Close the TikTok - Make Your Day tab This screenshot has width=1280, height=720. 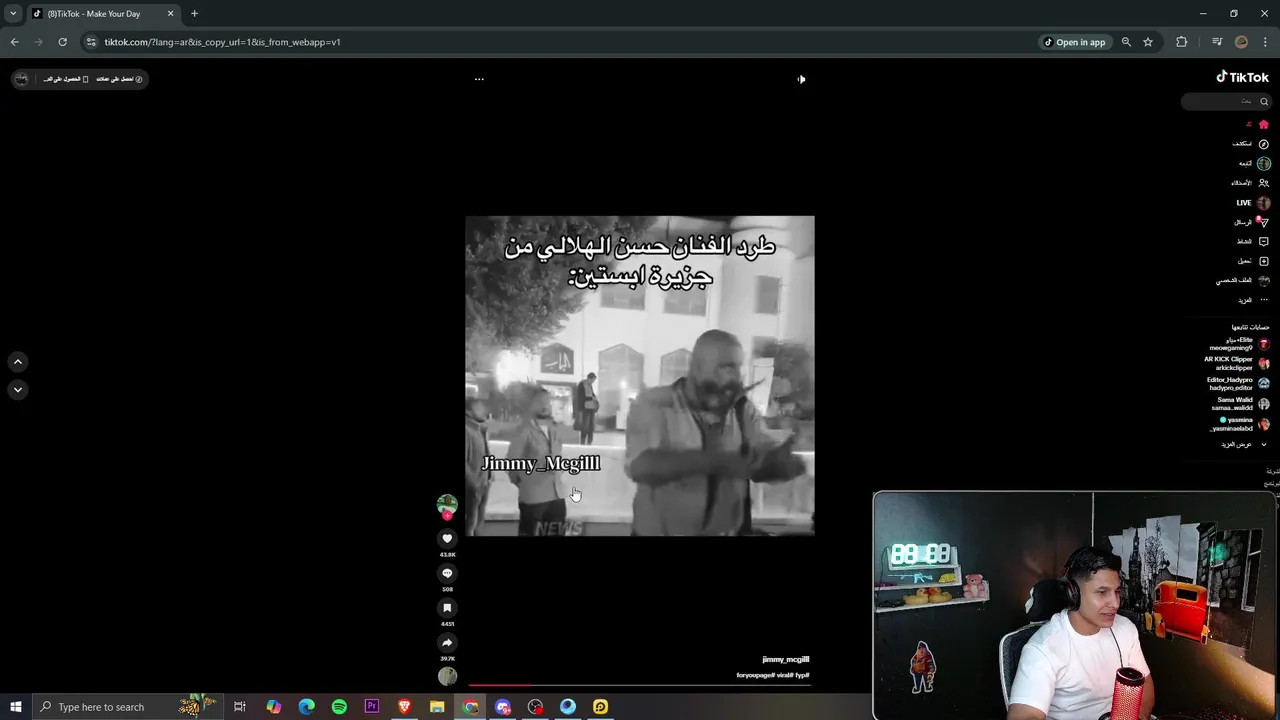(170, 14)
